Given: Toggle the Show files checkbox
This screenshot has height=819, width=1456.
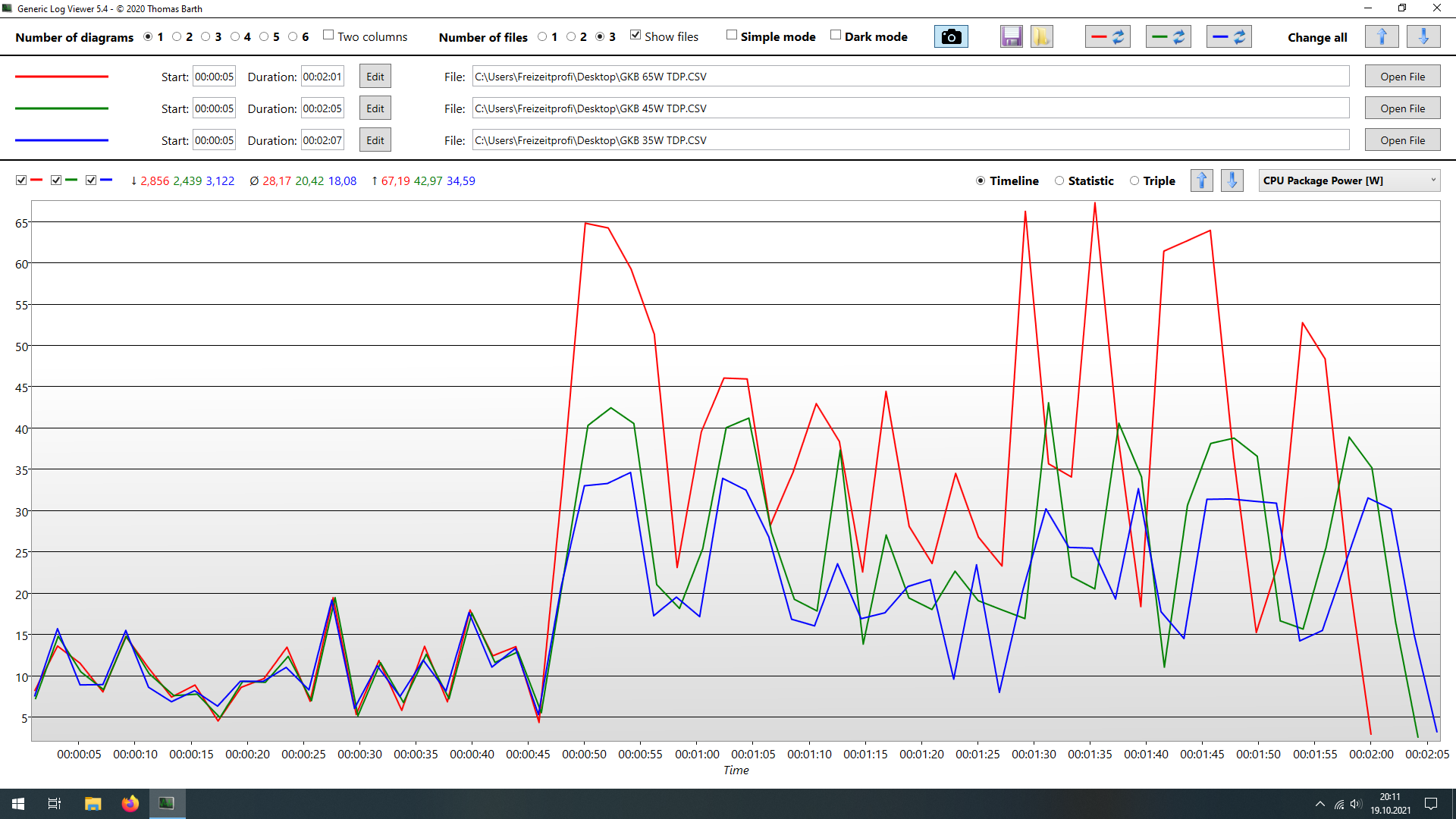Looking at the screenshot, I should (635, 36).
